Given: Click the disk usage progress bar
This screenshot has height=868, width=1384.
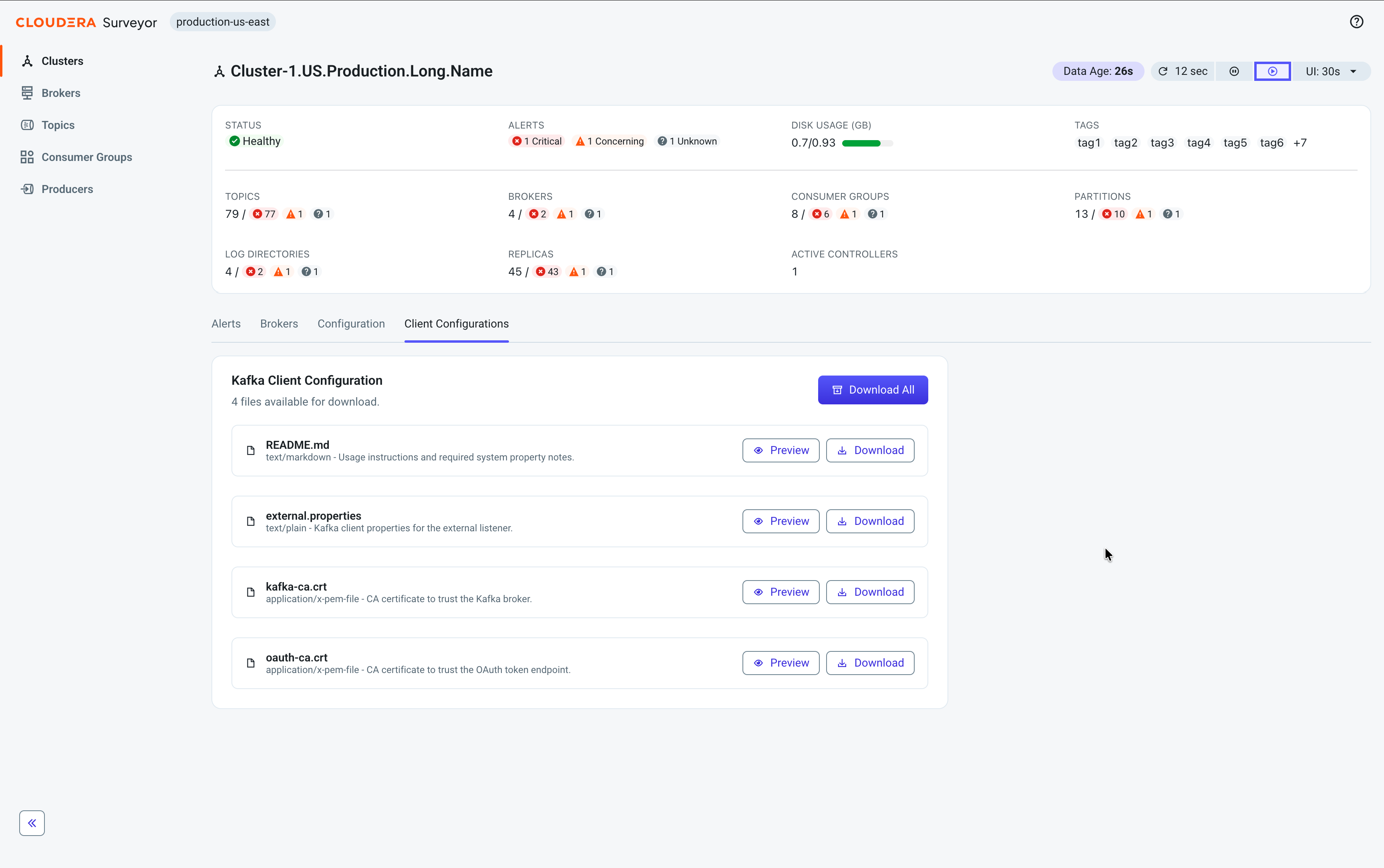Looking at the screenshot, I should click(867, 143).
